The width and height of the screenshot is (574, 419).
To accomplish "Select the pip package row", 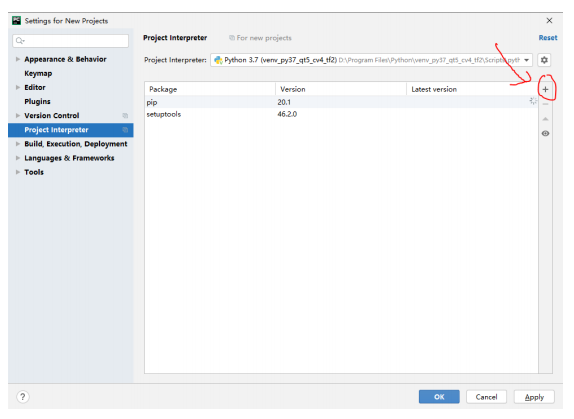I will 341,102.
